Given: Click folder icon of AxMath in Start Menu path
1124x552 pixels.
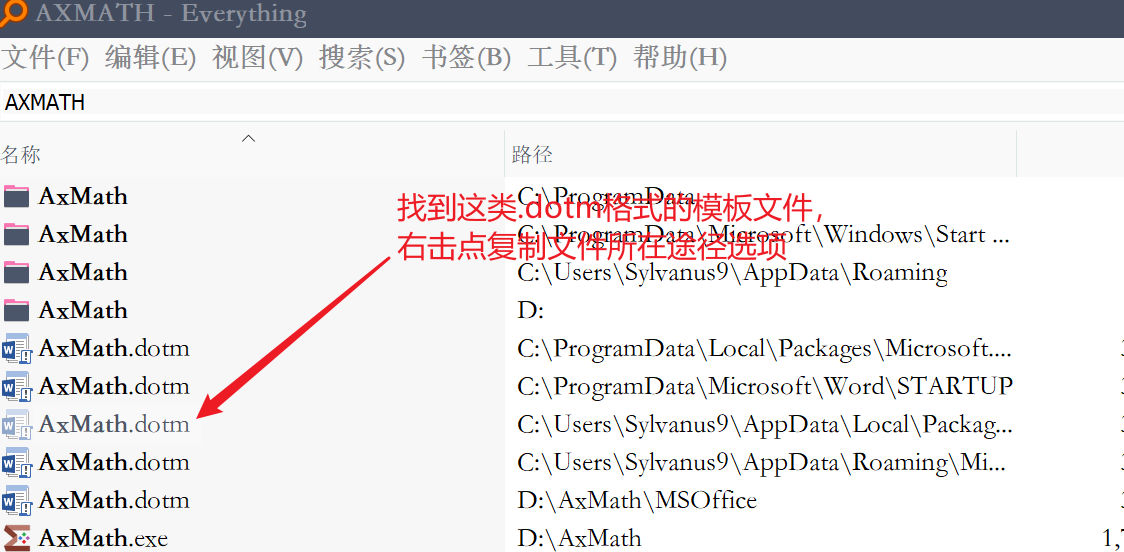Looking at the screenshot, I should [x=16, y=234].
